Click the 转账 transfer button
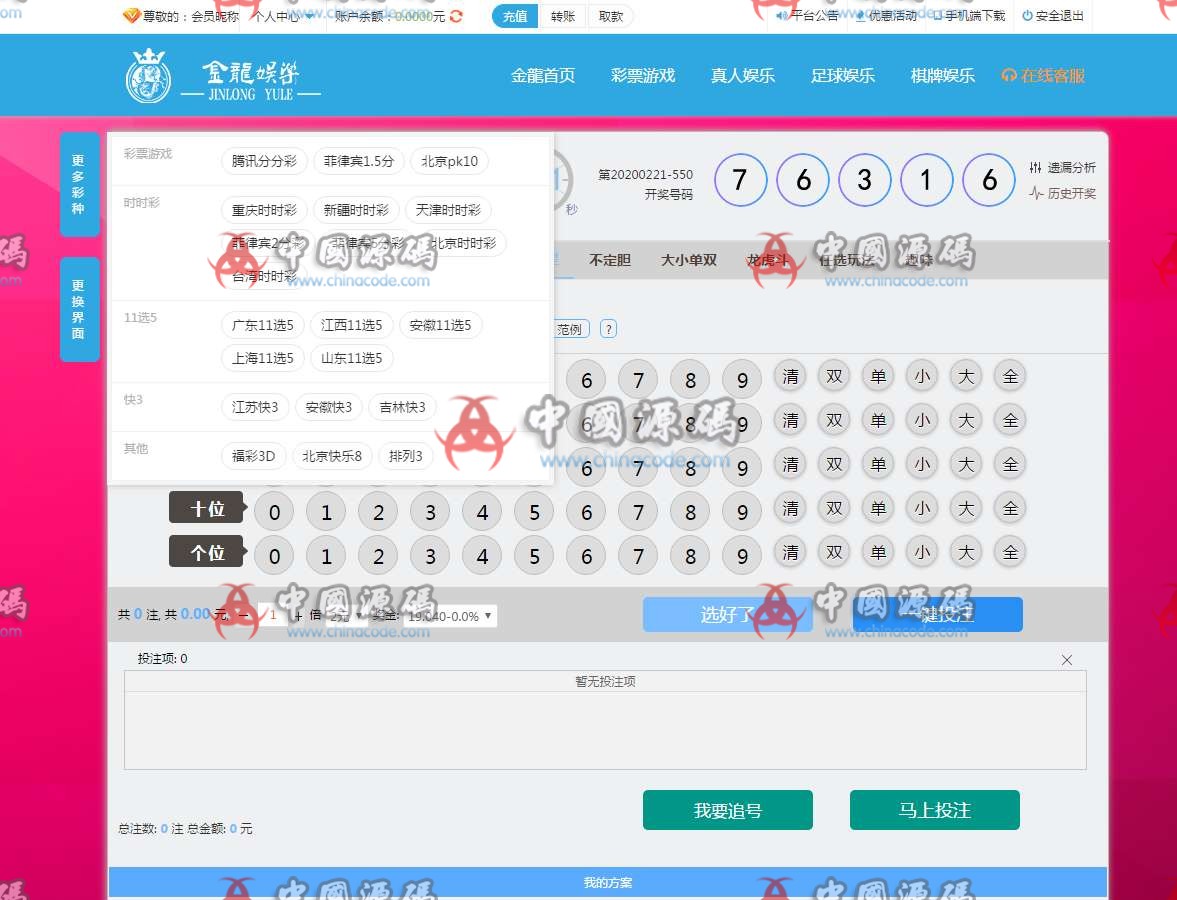 [562, 16]
